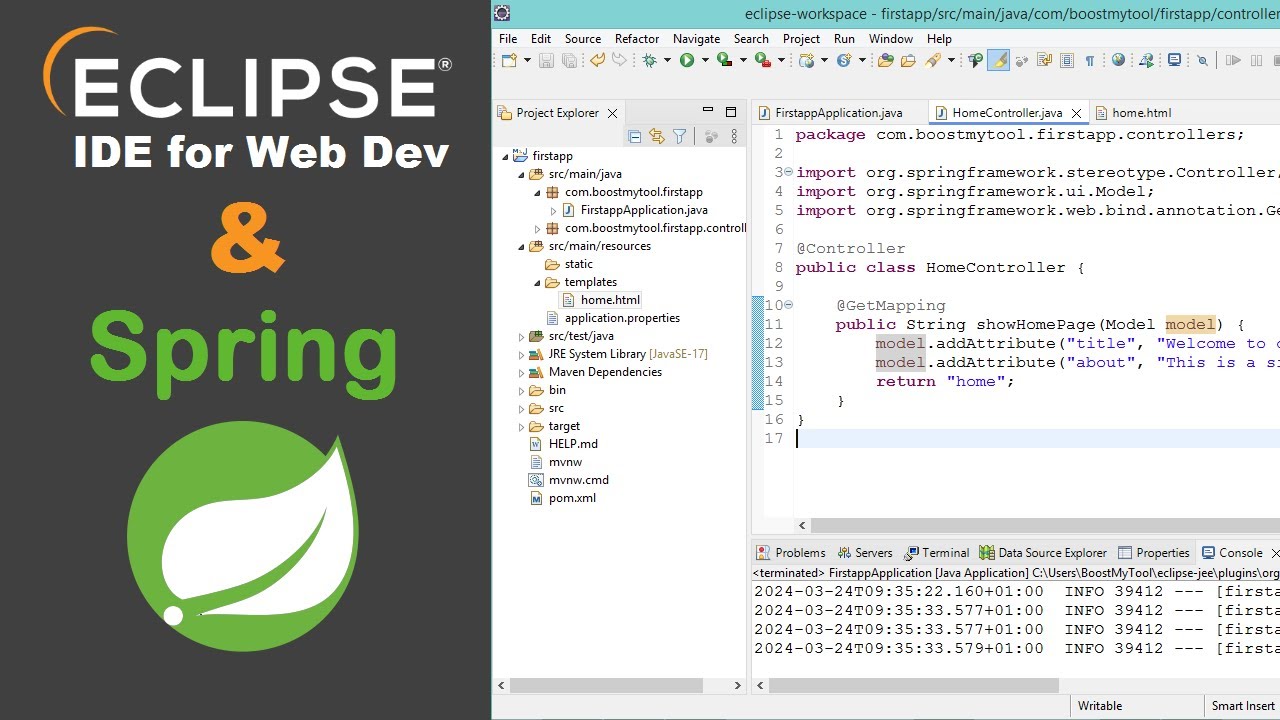The width and height of the screenshot is (1280, 720).
Task: Expand the src/test/java folder
Action: point(521,336)
